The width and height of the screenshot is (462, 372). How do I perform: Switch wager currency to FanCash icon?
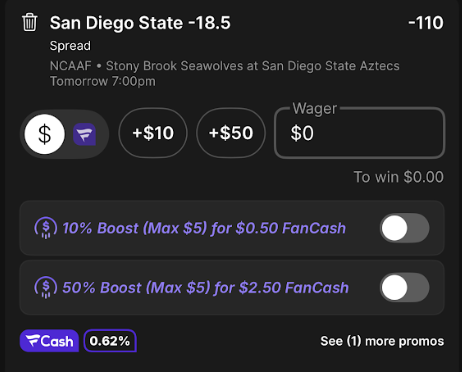pyautogui.click(x=85, y=134)
